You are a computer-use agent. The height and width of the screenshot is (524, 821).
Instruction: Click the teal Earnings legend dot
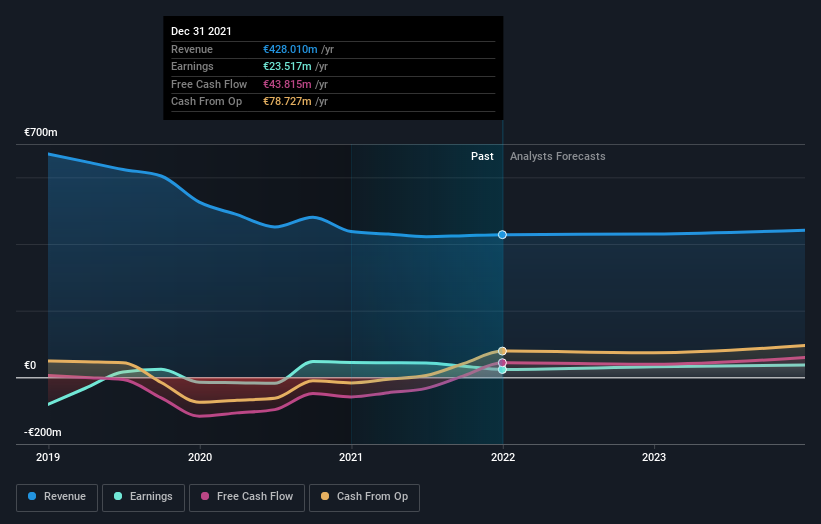pos(118,496)
